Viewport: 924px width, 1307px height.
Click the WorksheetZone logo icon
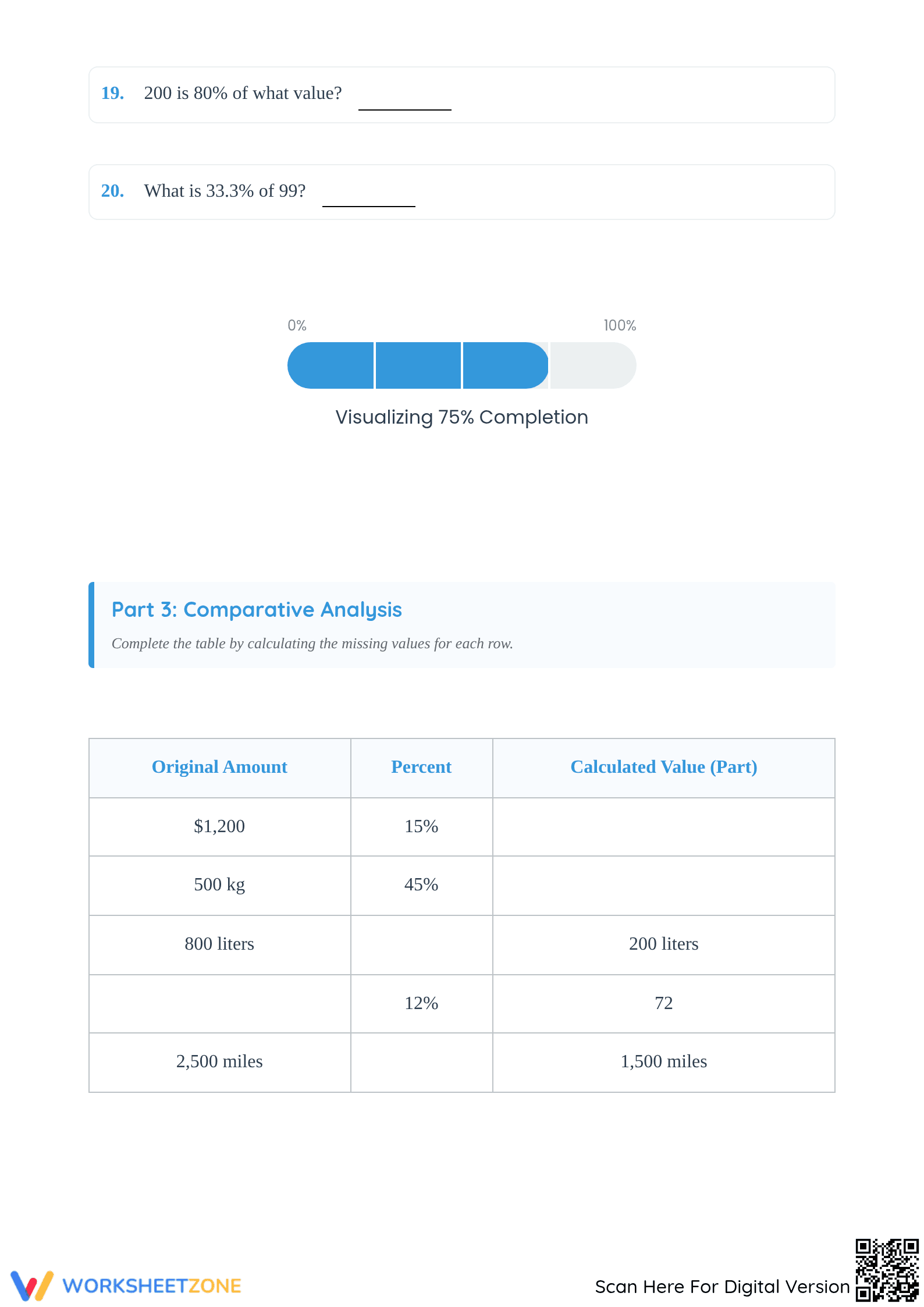pyautogui.click(x=32, y=1285)
